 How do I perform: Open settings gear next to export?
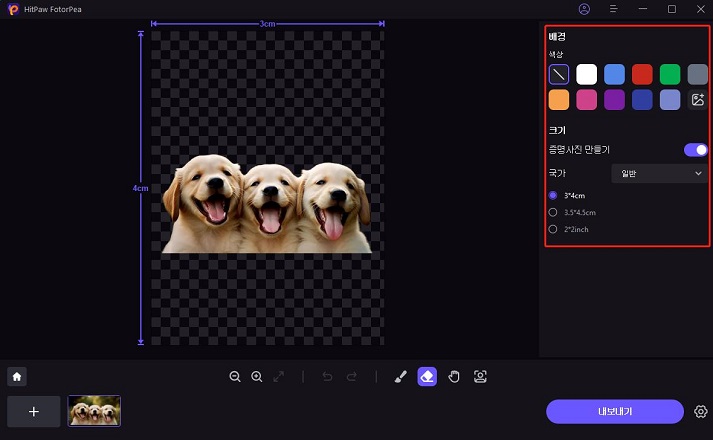pyautogui.click(x=701, y=411)
